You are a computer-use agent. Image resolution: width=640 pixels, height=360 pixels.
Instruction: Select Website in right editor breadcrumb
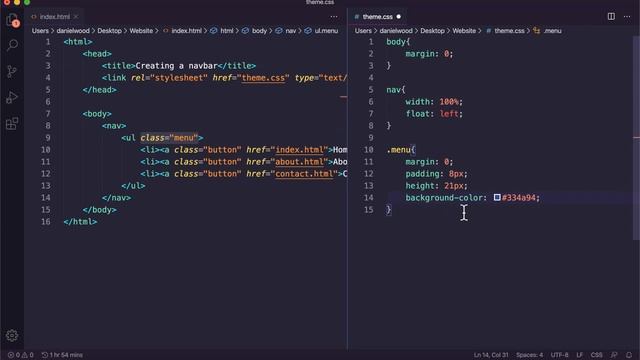click(x=464, y=31)
